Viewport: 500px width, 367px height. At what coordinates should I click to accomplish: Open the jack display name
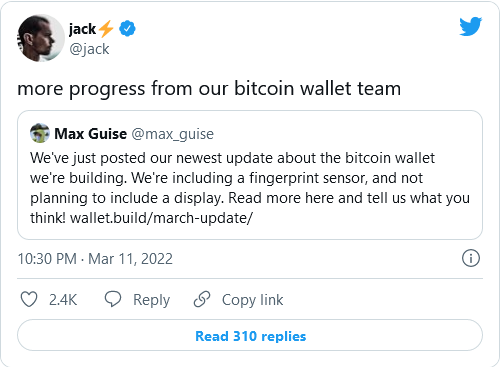(x=82, y=29)
